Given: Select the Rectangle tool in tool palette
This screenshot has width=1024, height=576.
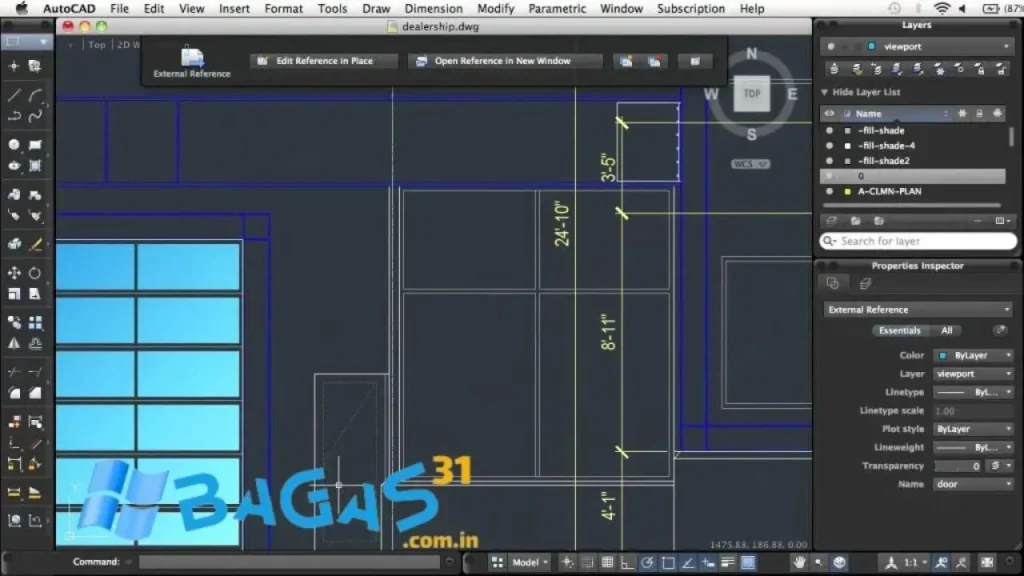Looking at the screenshot, I should [x=35, y=144].
